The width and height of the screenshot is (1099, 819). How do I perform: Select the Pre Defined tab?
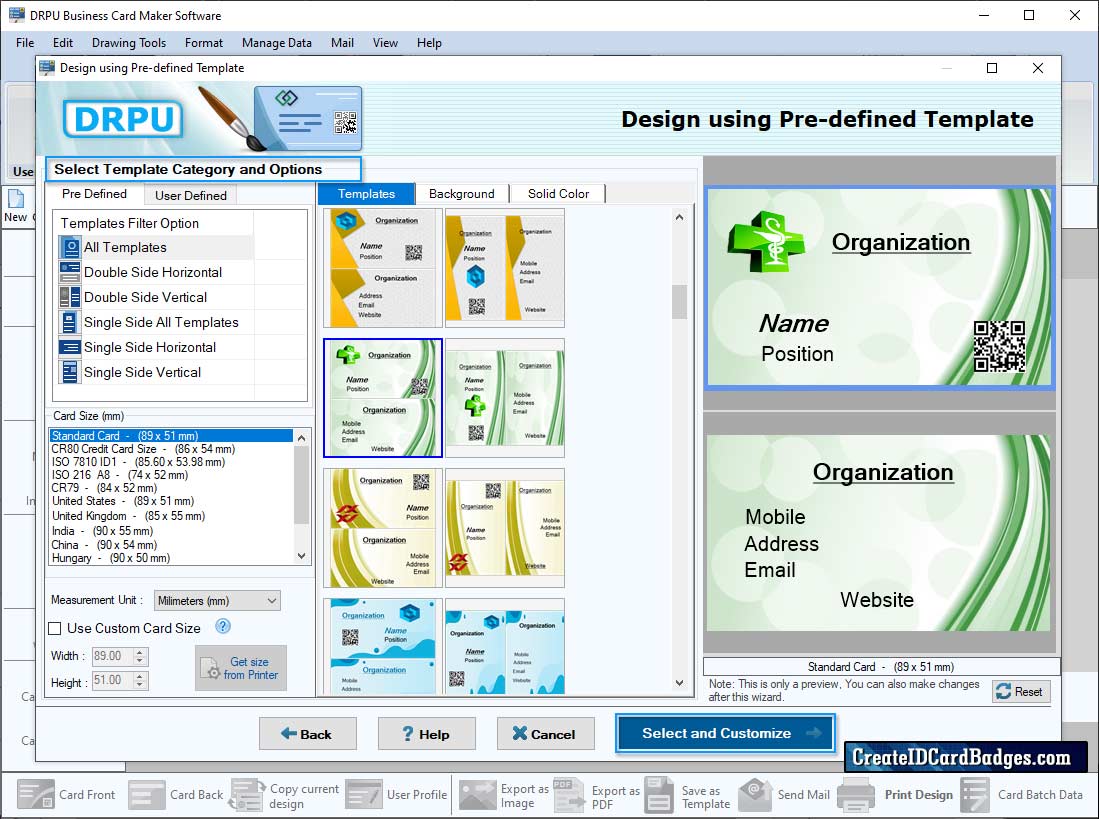(x=95, y=194)
